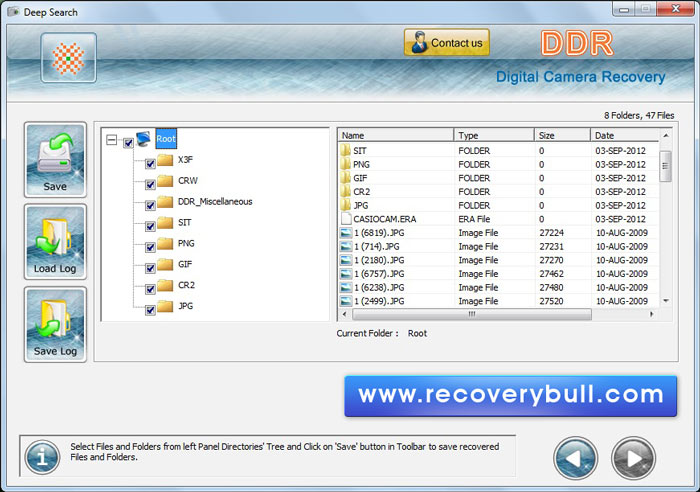Click the file list scroll right arrow
Viewport: 700px width, 492px height.
pos(652,314)
